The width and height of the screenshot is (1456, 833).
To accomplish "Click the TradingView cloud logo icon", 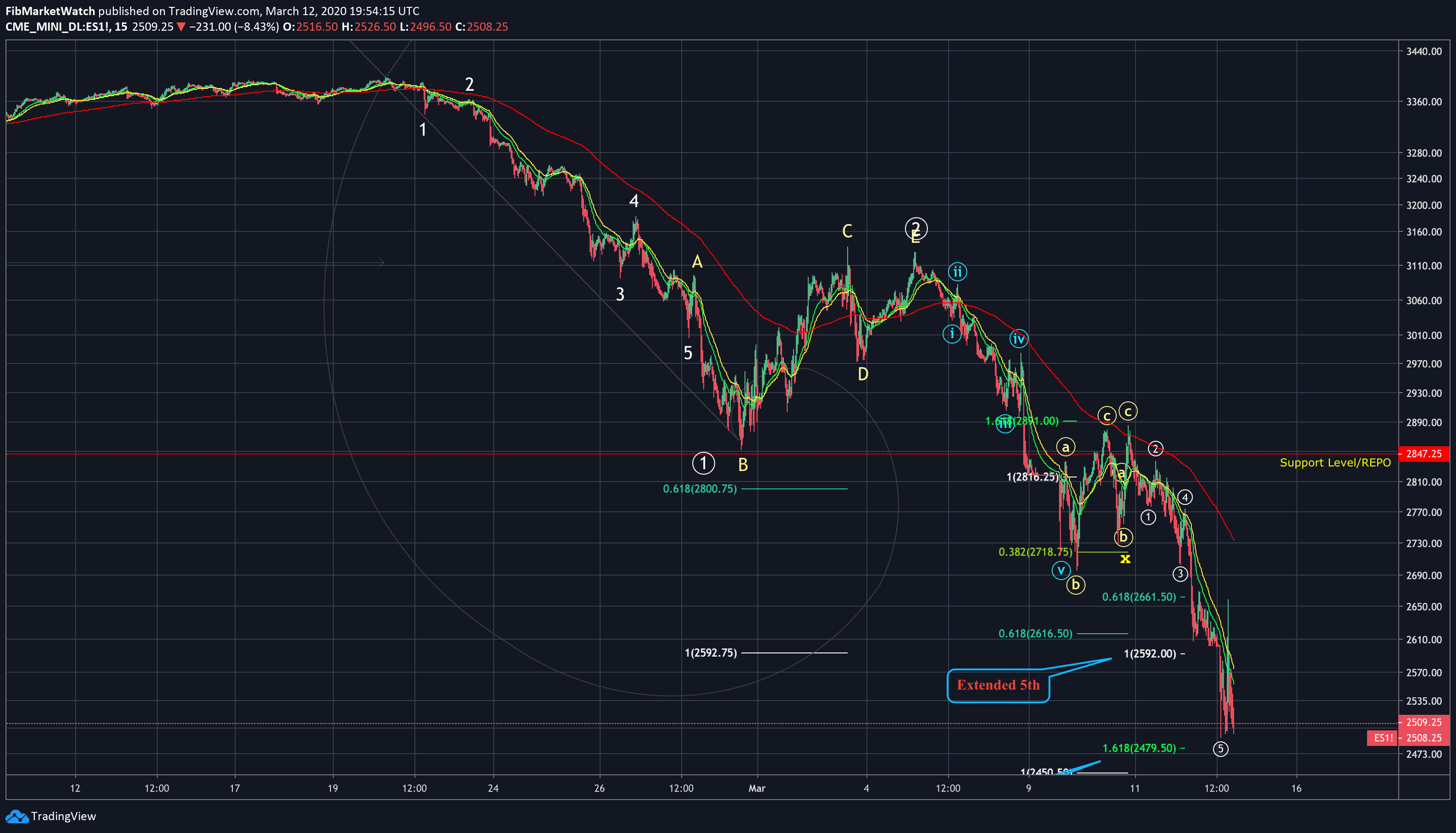I will (17, 817).
